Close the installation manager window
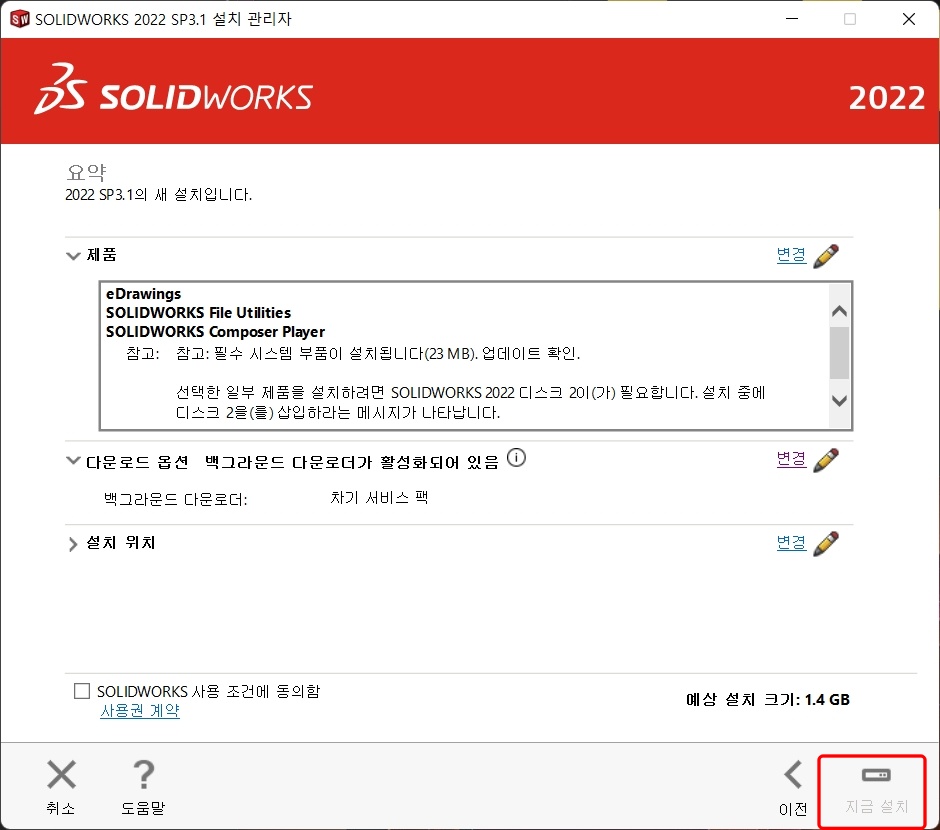 (x=909, y=19)
